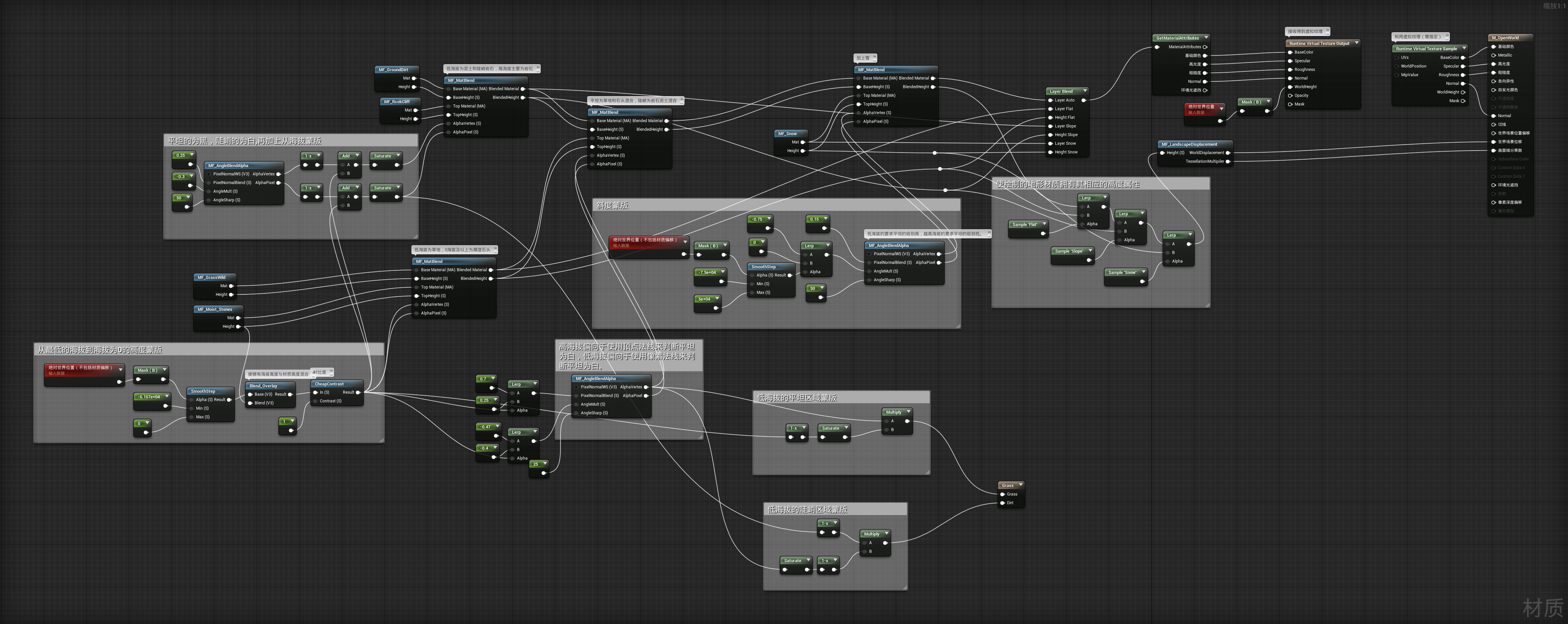Click the Metallic input pin on M_OpenWorld
1568x624 pixels.
coord(1493,55)
